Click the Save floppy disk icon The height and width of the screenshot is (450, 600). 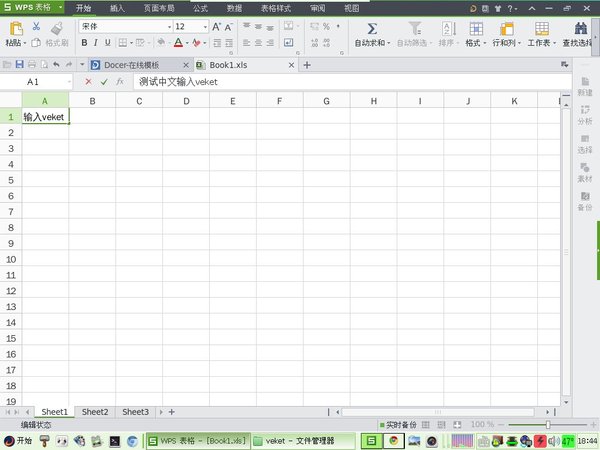[20, 65]
